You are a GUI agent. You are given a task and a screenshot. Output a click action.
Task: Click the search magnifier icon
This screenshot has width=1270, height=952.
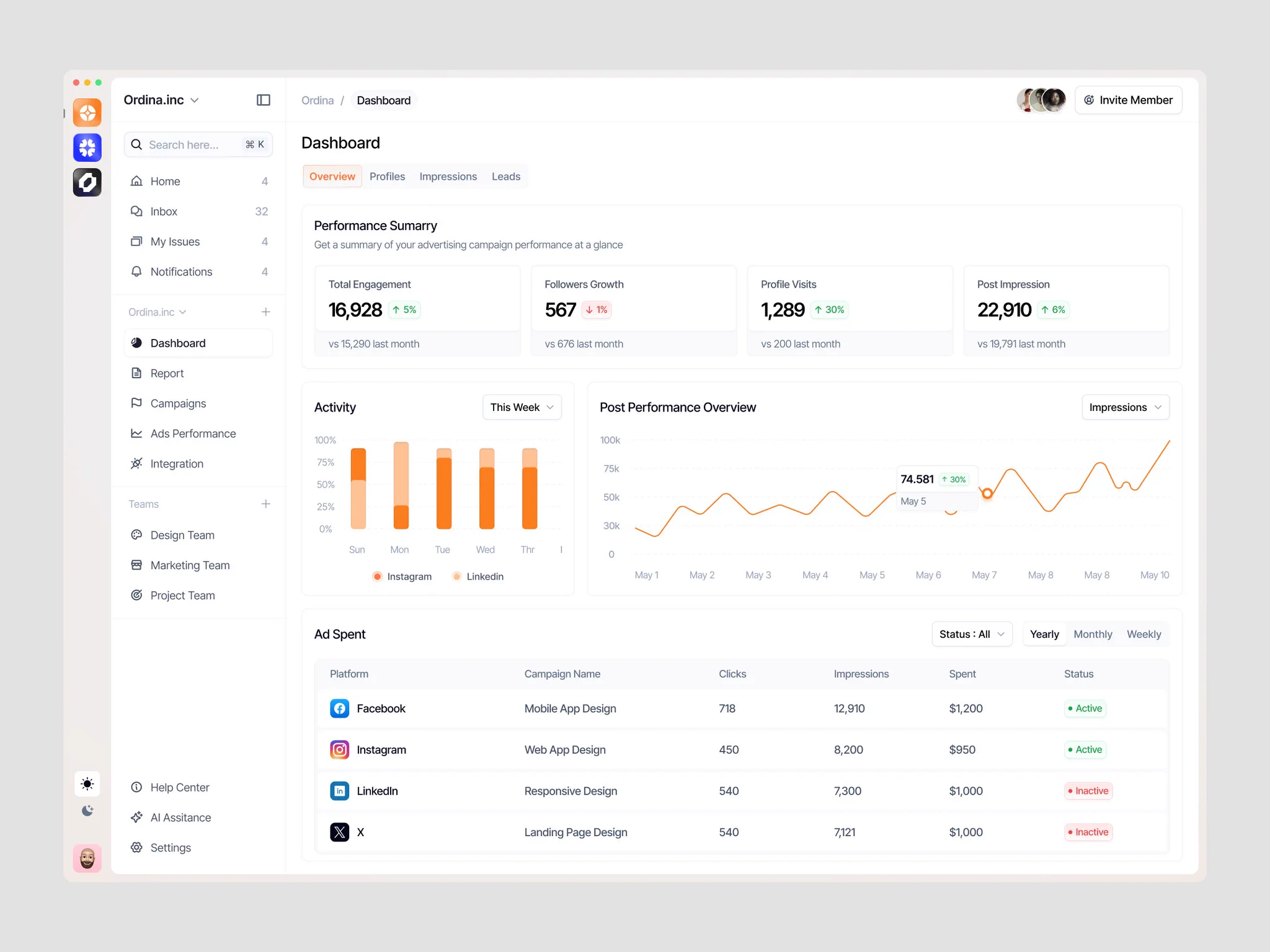point(136,144)
